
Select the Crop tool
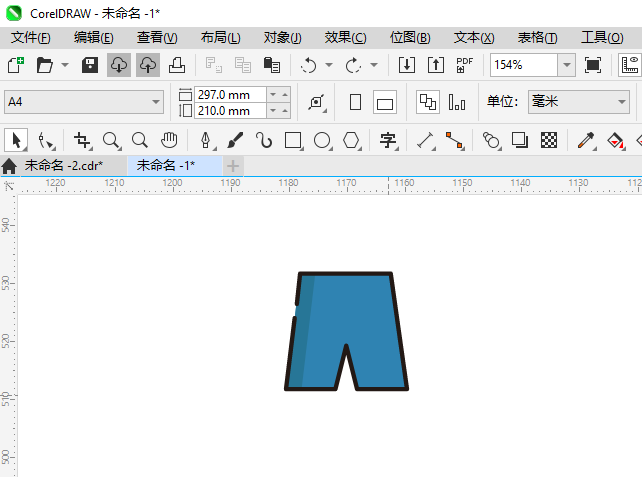click(82, 140)
